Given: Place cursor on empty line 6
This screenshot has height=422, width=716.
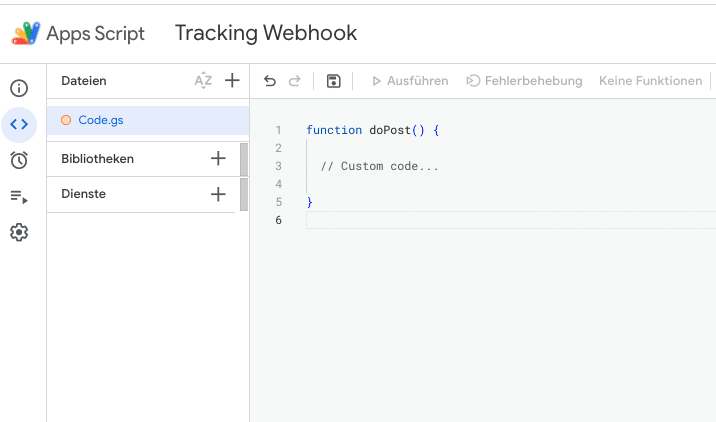Looking at the screenshot, I should click(x=511, y=220).
